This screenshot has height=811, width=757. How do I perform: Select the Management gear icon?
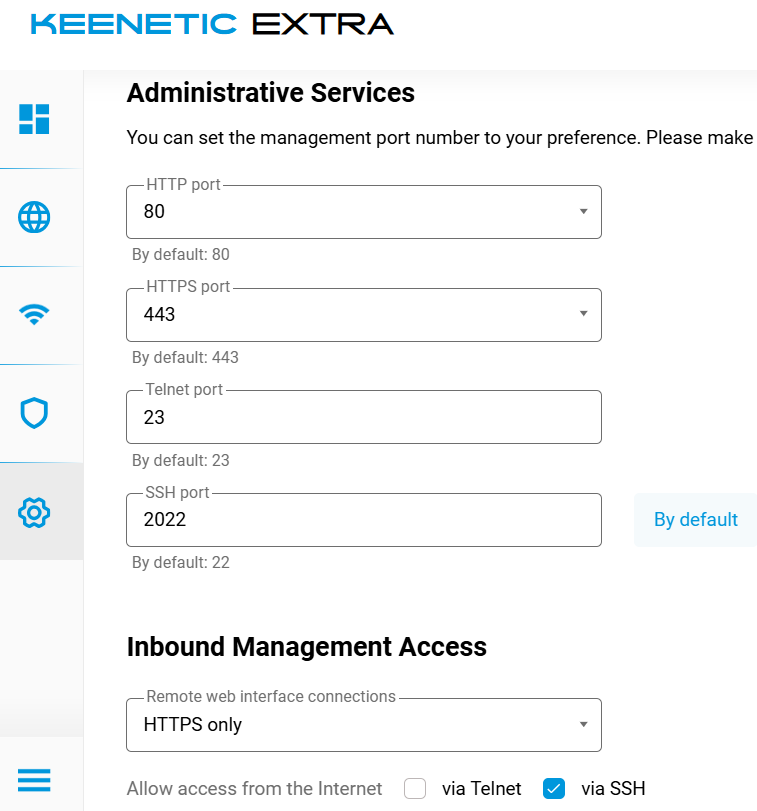point(34,512)
